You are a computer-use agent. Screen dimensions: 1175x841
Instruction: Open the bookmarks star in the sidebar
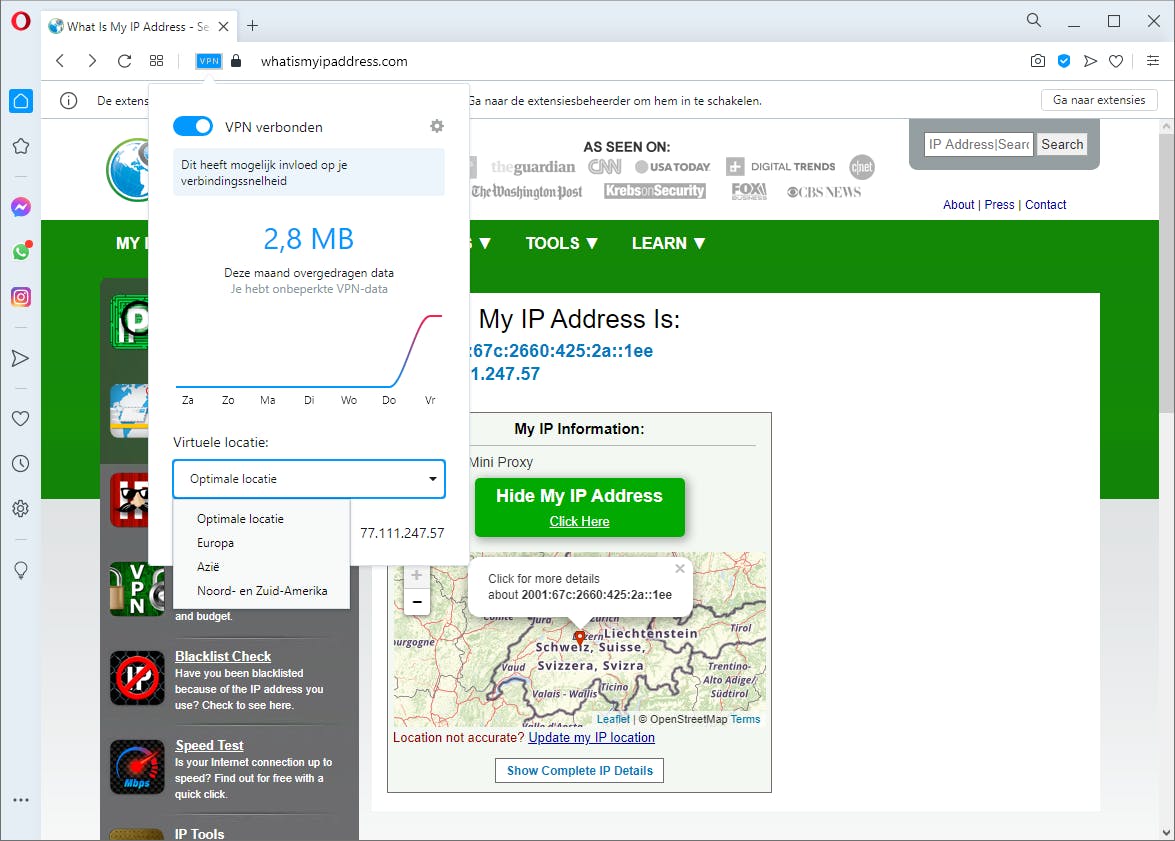21,146
